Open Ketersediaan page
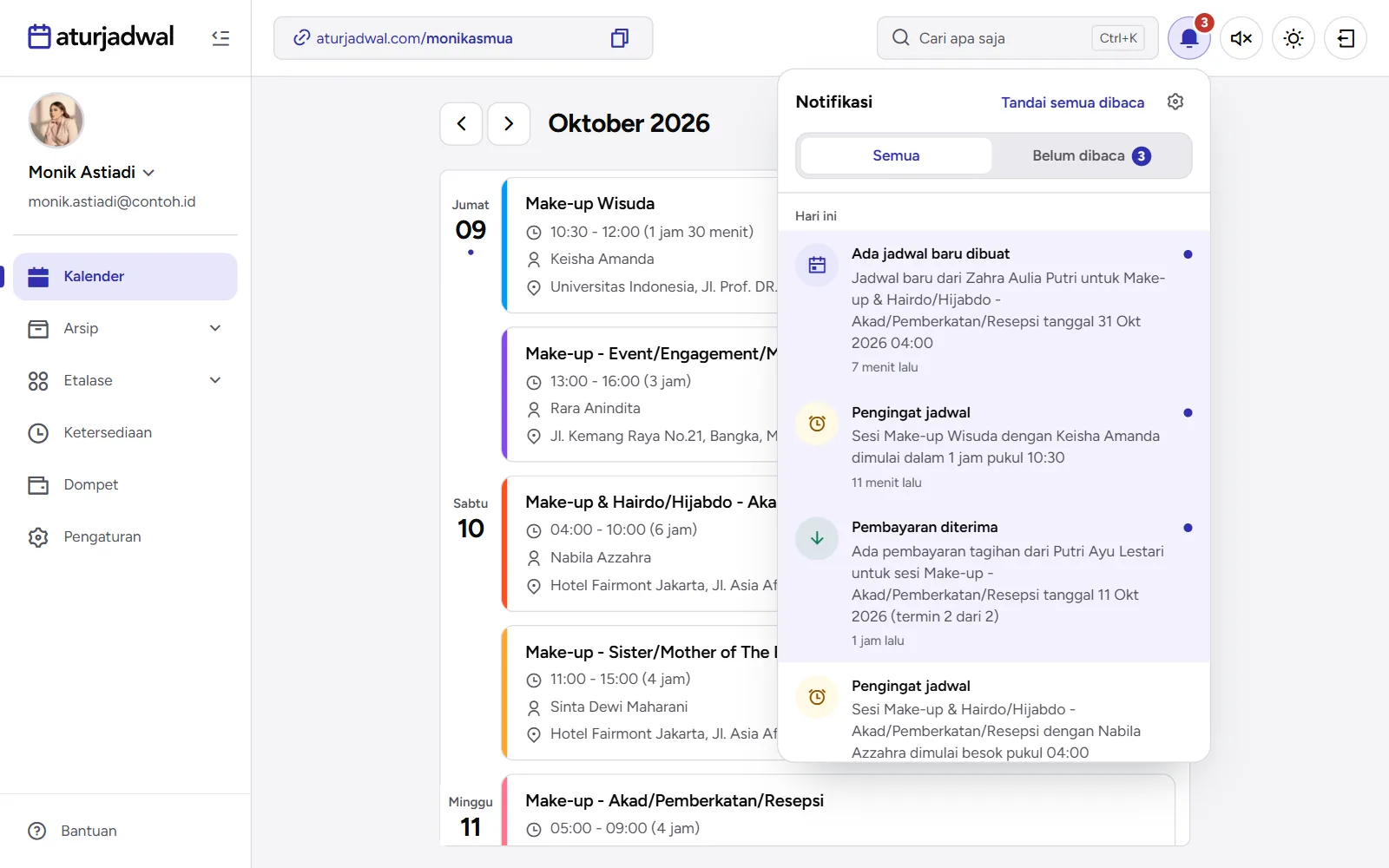 pos(125,432)
